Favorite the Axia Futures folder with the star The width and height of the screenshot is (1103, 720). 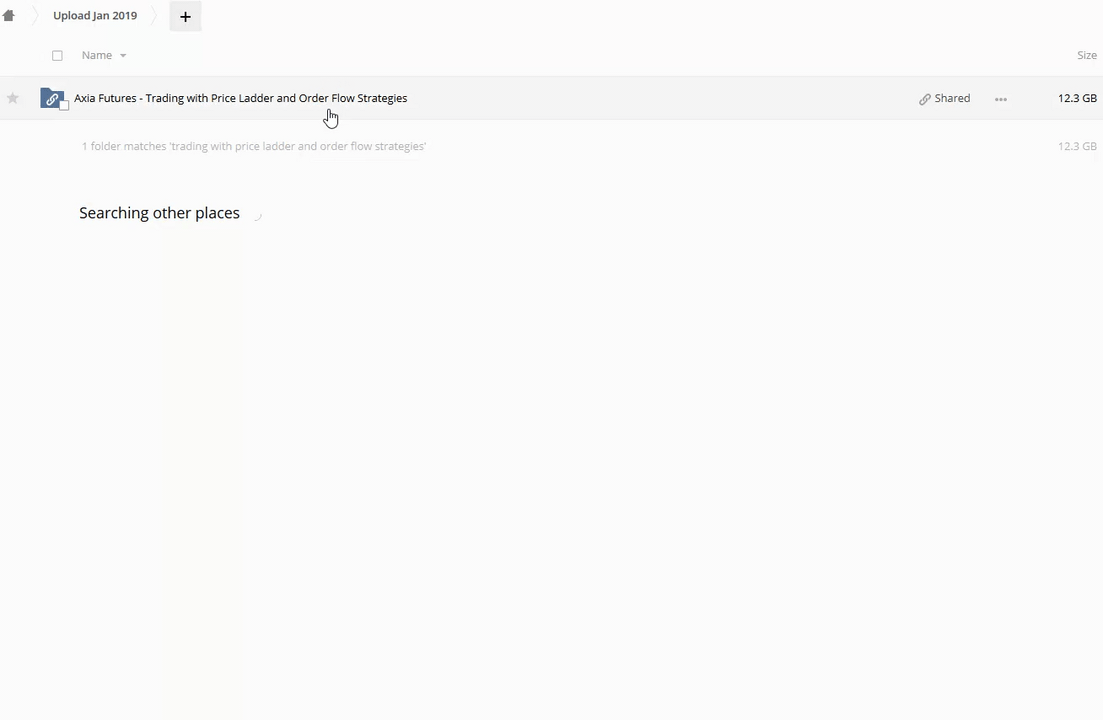tap(13, 98)
